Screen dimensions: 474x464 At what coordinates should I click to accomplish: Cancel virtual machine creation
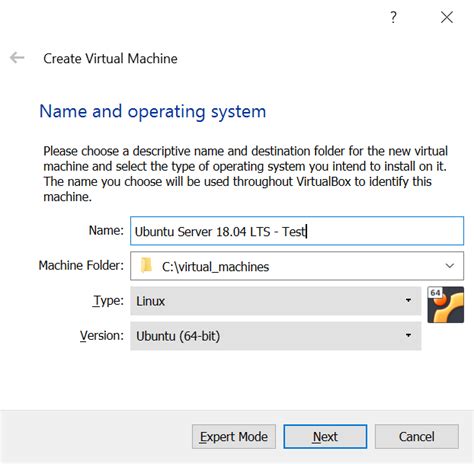click(x=417, y=436)
